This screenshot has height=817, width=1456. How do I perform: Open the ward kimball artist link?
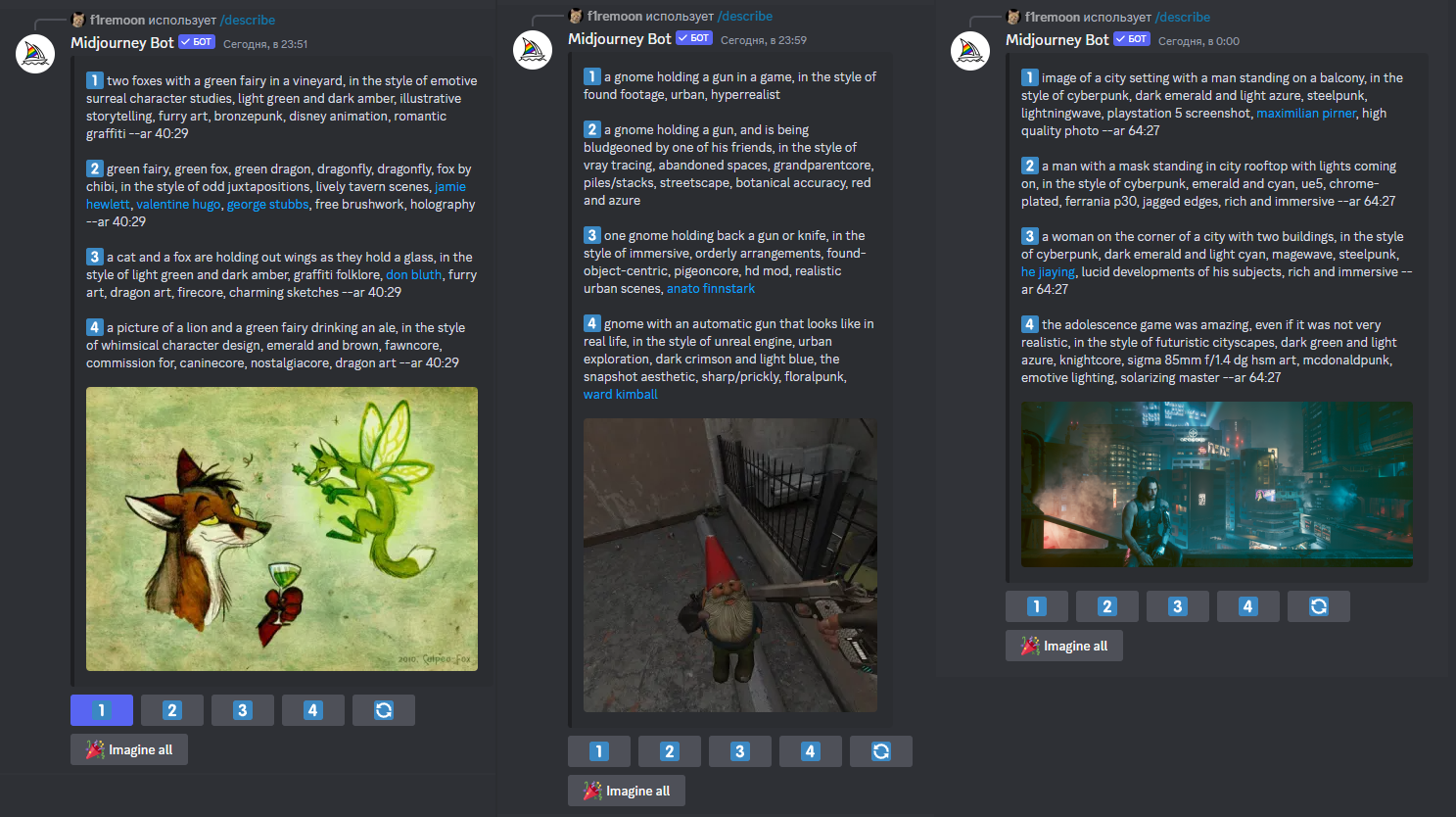tap(621, 395)
